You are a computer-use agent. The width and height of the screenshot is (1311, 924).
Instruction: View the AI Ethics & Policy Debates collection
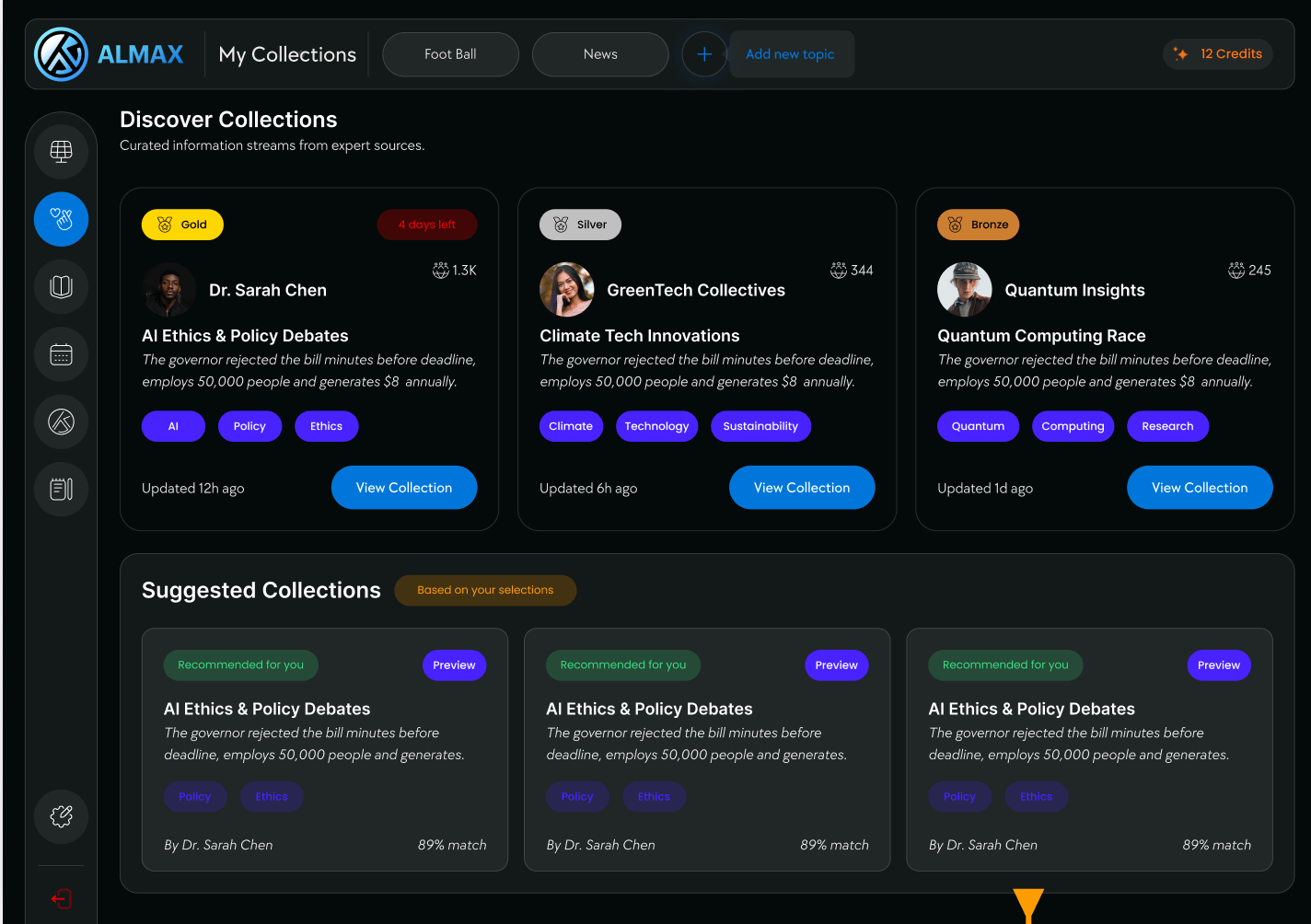404,488
